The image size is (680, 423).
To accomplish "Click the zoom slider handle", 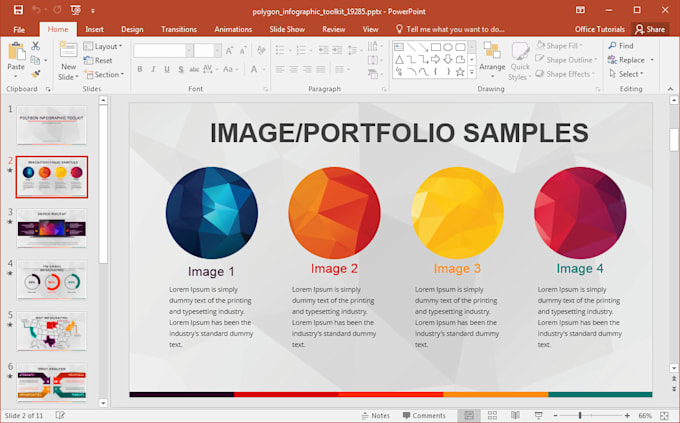I will [579, 415].
